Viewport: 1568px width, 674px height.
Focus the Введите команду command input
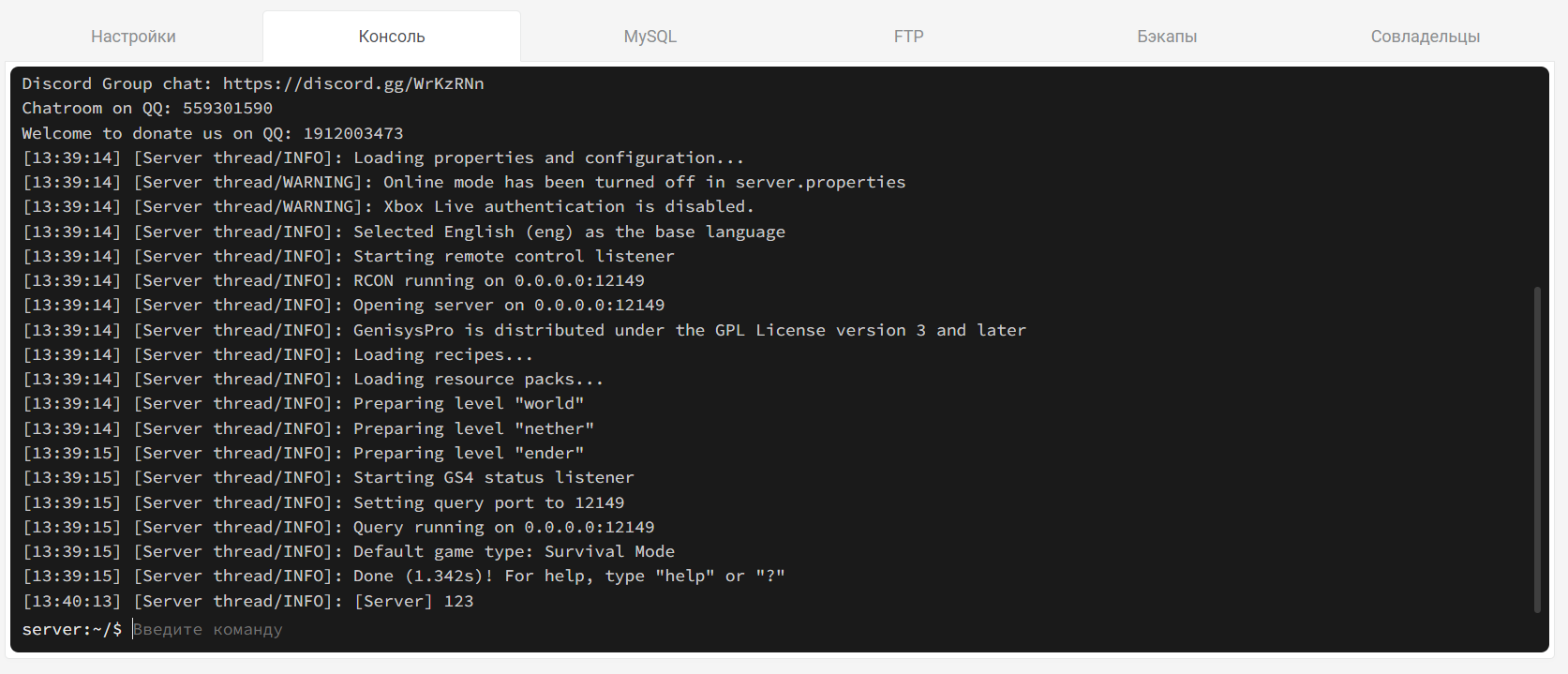tap(562, 629)
